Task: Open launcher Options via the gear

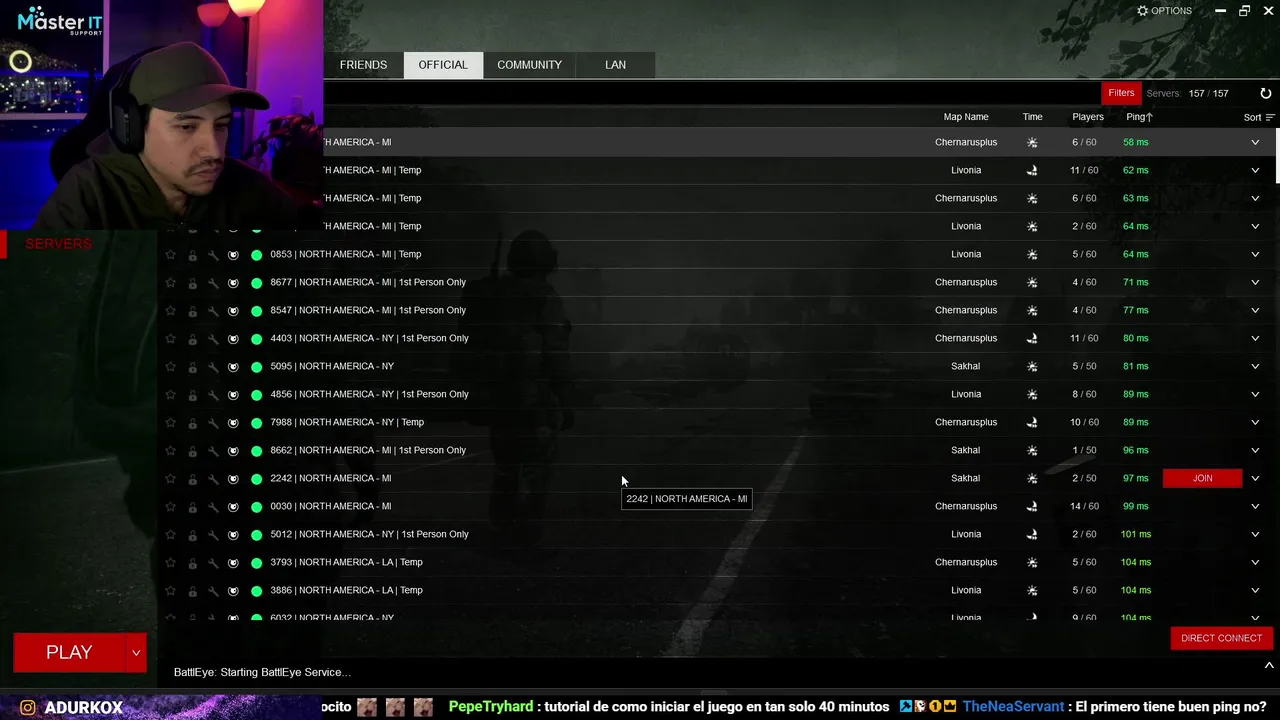Action: click(1164, 11)
